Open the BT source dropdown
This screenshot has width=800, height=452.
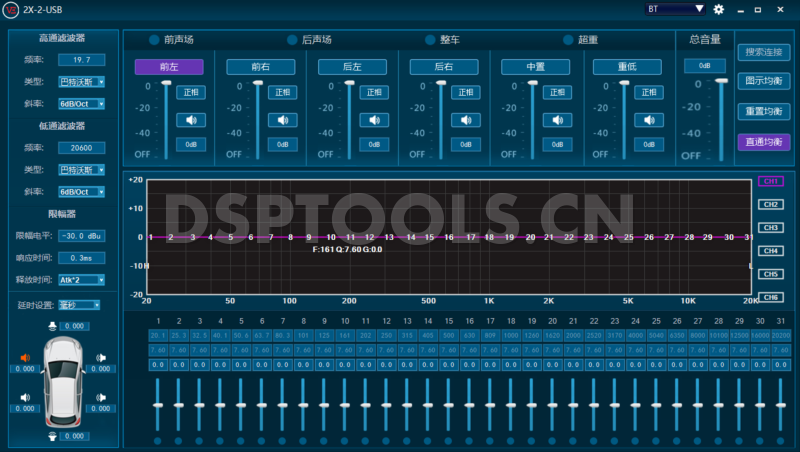click(x=676, y=9)
